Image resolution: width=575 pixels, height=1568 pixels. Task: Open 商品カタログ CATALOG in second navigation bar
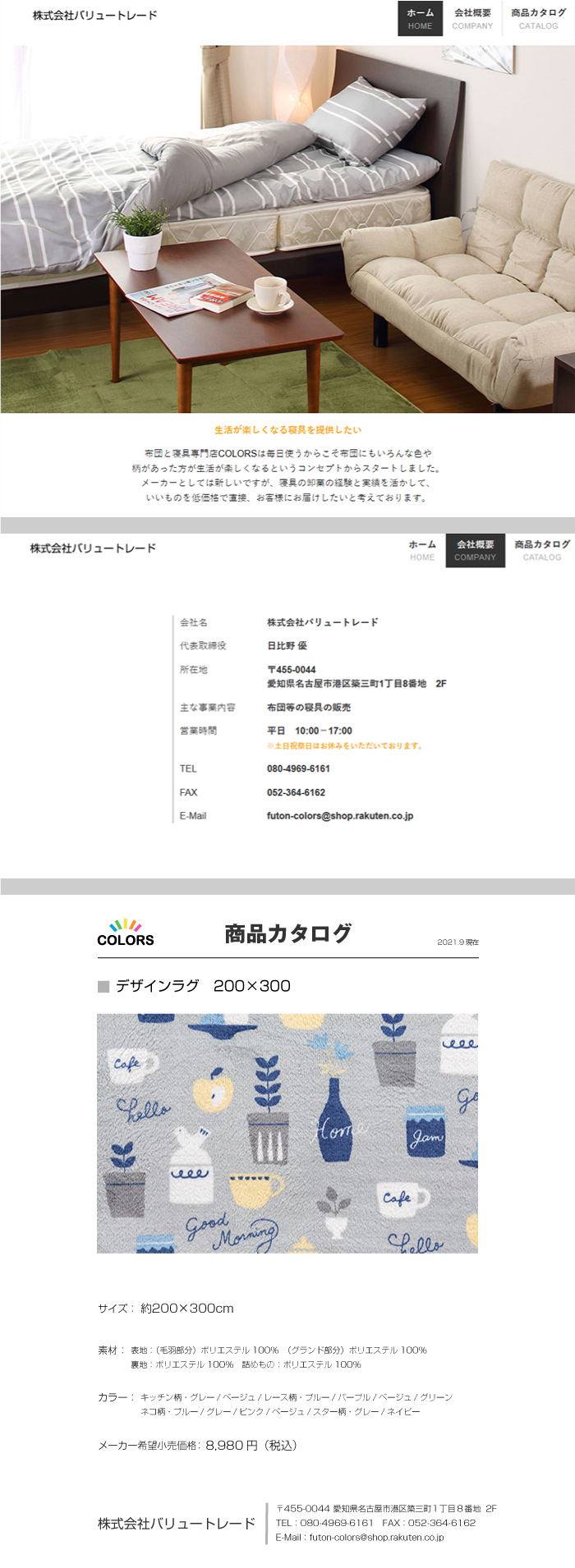coord(541,550)
